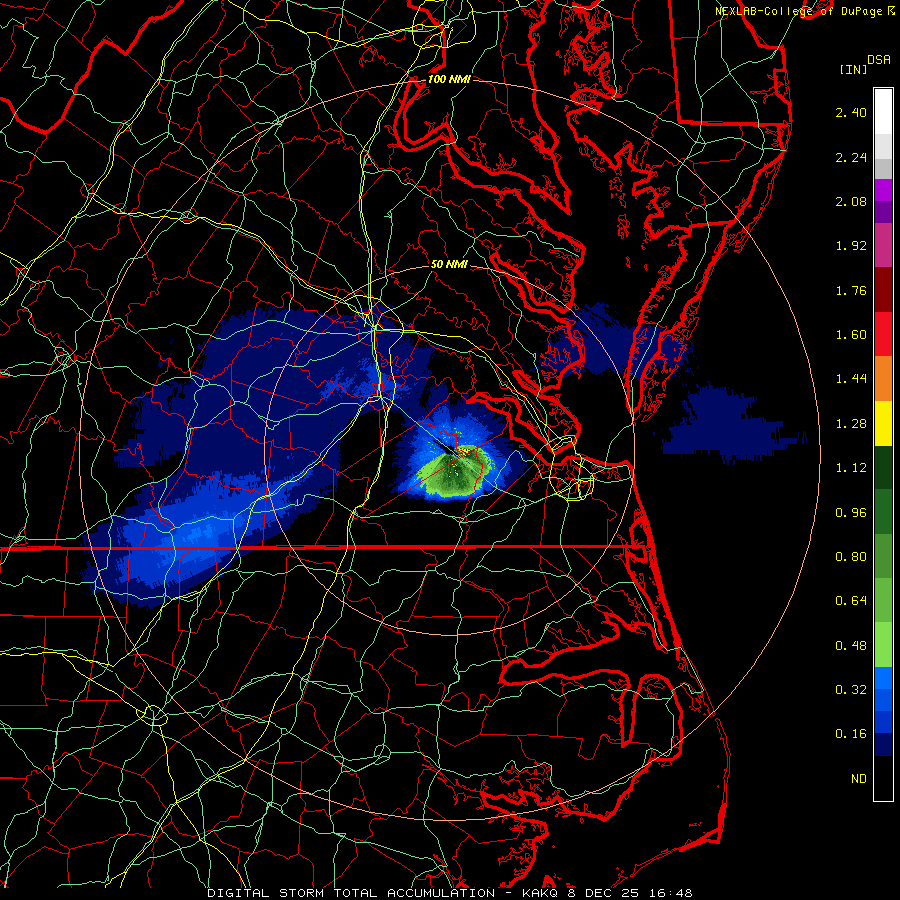Select the 1.28 legend value
Screen dimensions: 900x900
[x=851, y=424]
